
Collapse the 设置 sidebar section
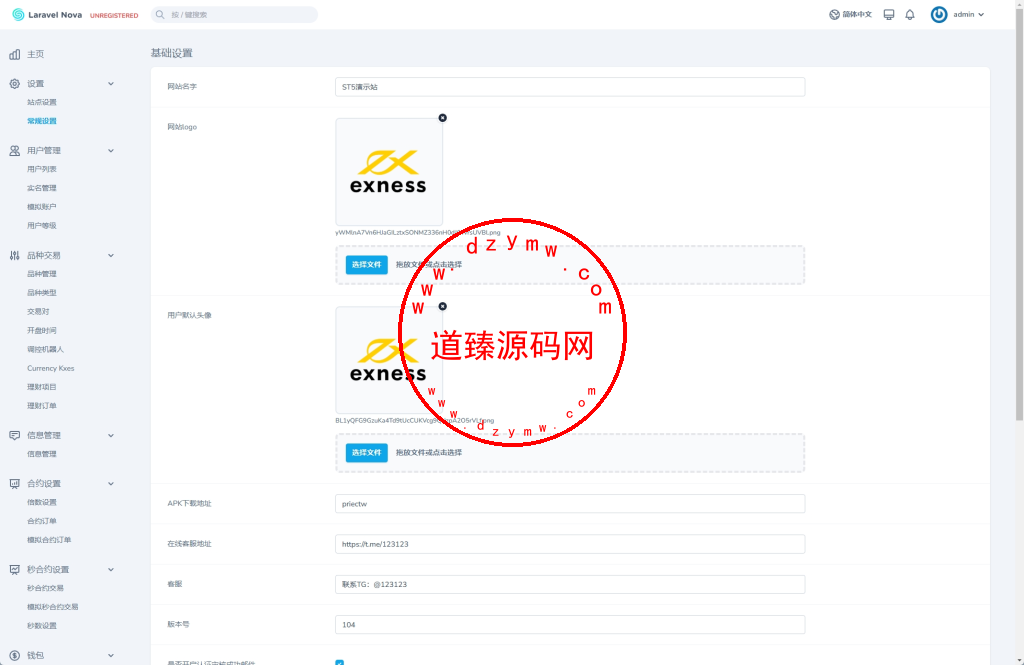click(x=111, y=84)
